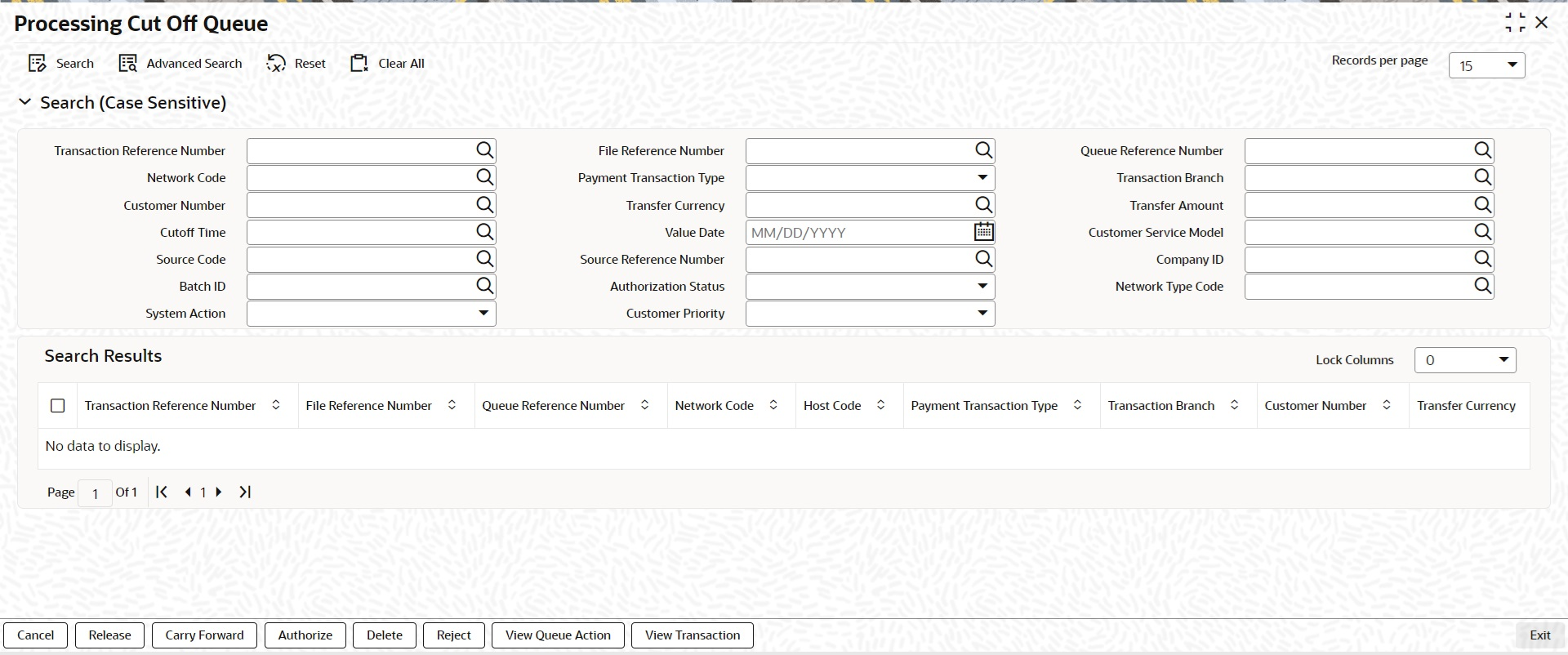1568x655 pixels.
Task: Sort by Payment Transaction Type column
Action: tap(1077, 405)
